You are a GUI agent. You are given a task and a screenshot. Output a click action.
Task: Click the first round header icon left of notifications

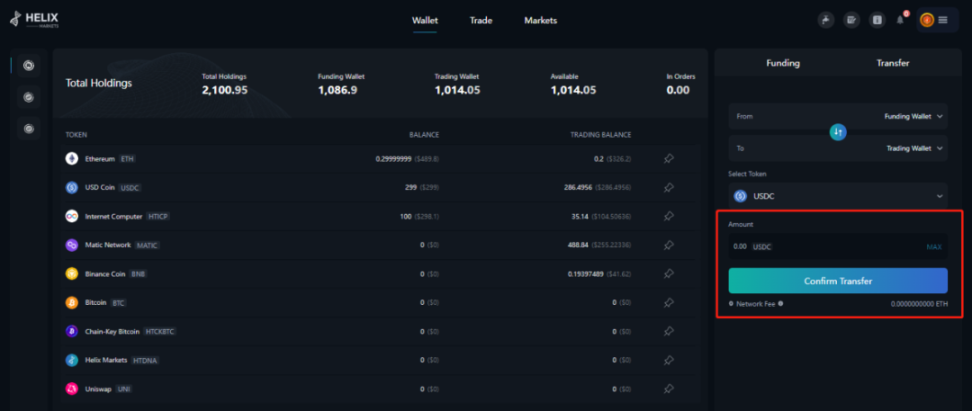(x=826, y=20)
